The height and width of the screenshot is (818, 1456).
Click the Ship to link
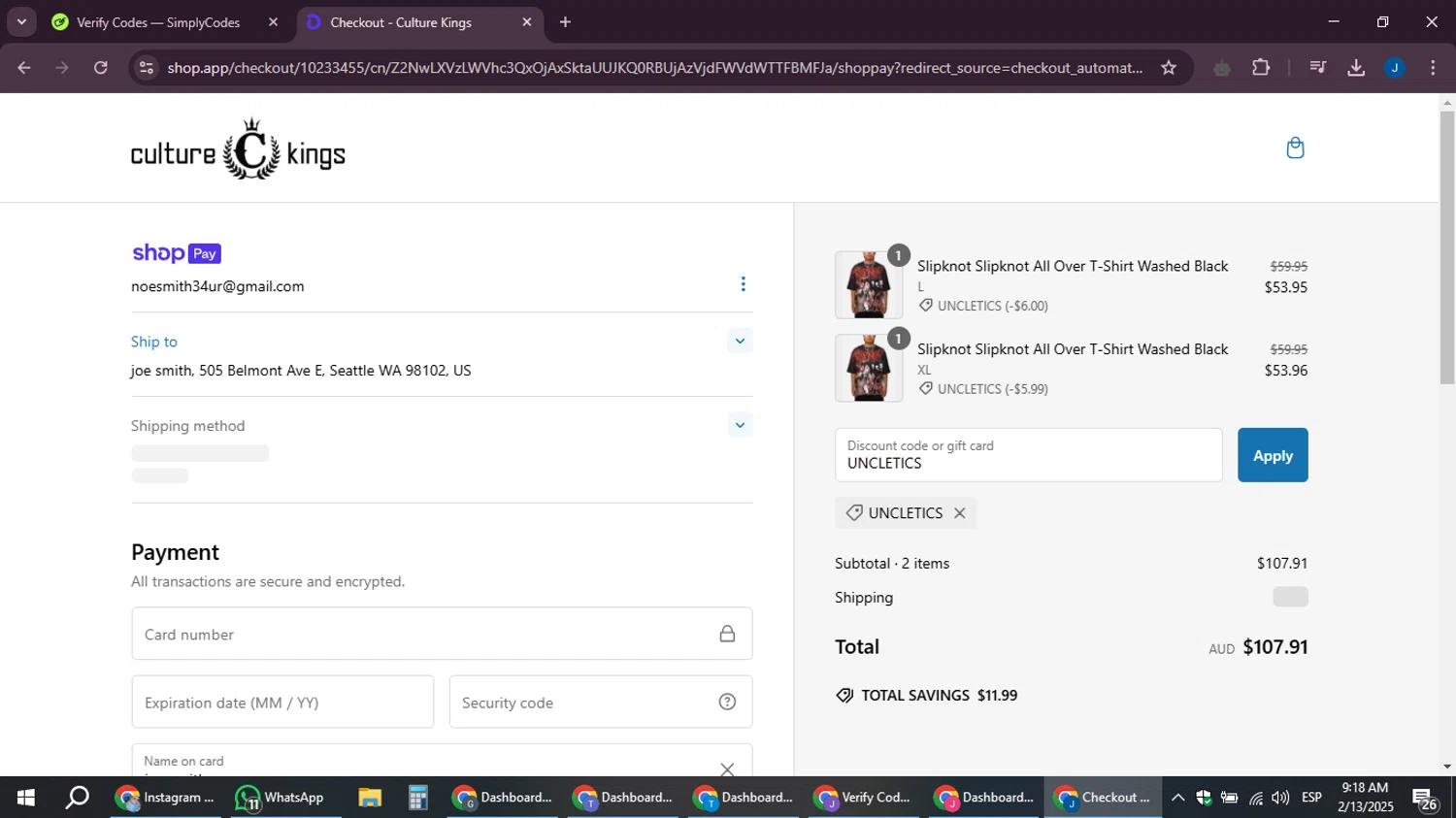pyautogui.click(x=154, y=342)
